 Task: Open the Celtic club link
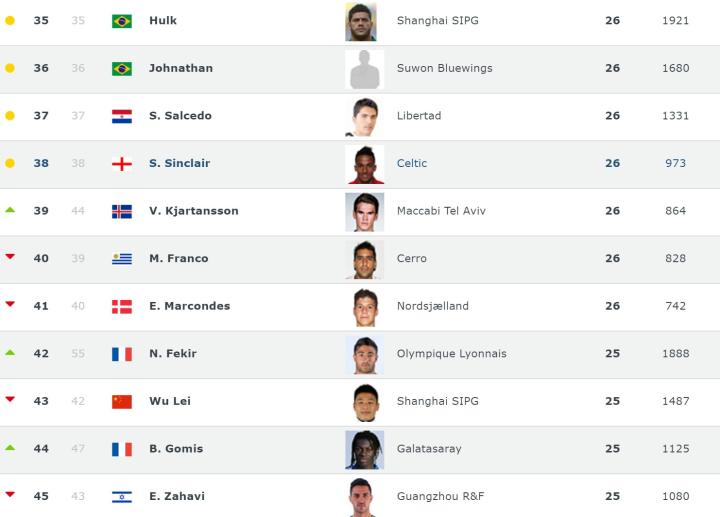pyautogui.click(x=412, y=164)
